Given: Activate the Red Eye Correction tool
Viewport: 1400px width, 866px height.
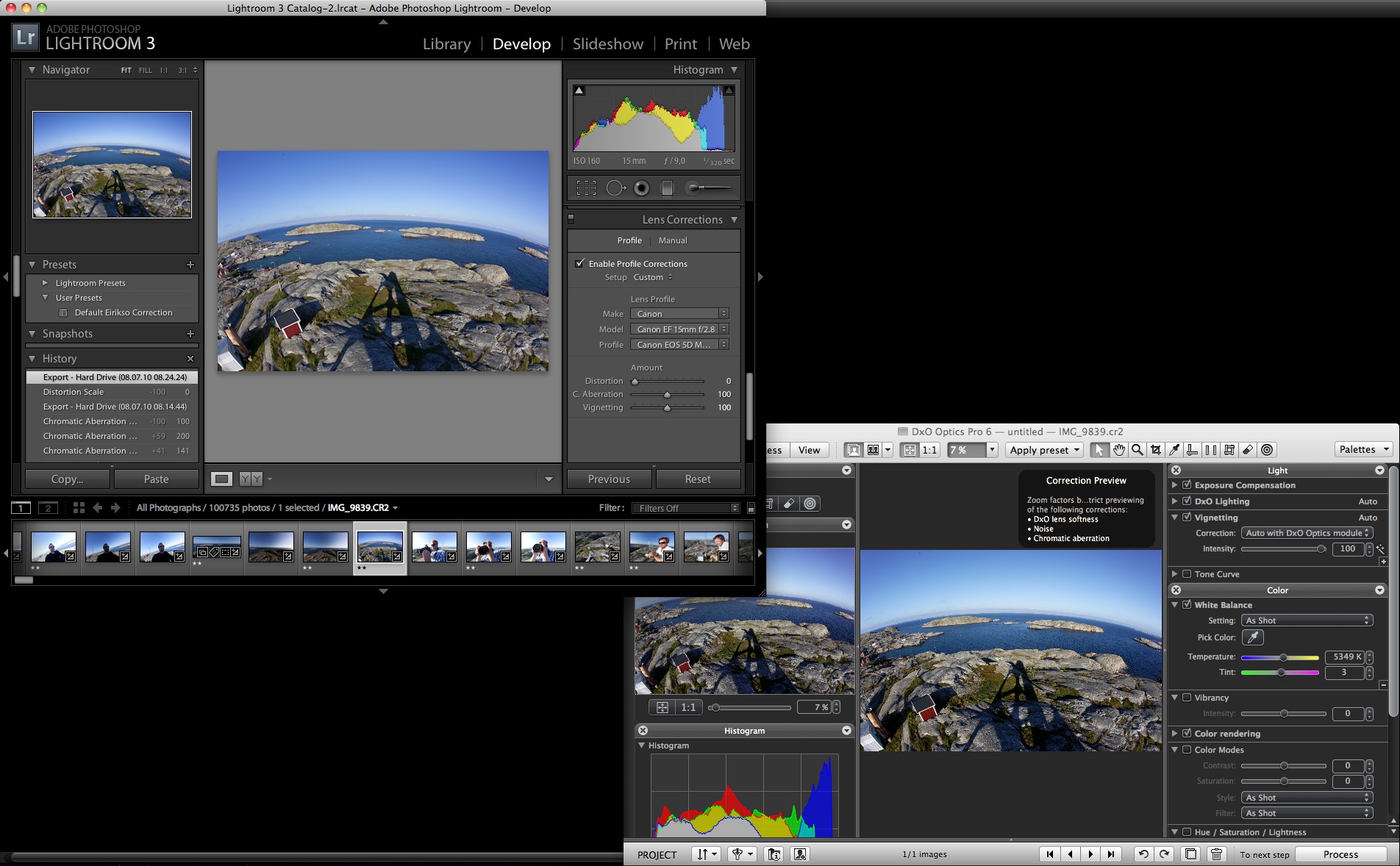Looking at the screenshot, I should [x=642, y=189].
